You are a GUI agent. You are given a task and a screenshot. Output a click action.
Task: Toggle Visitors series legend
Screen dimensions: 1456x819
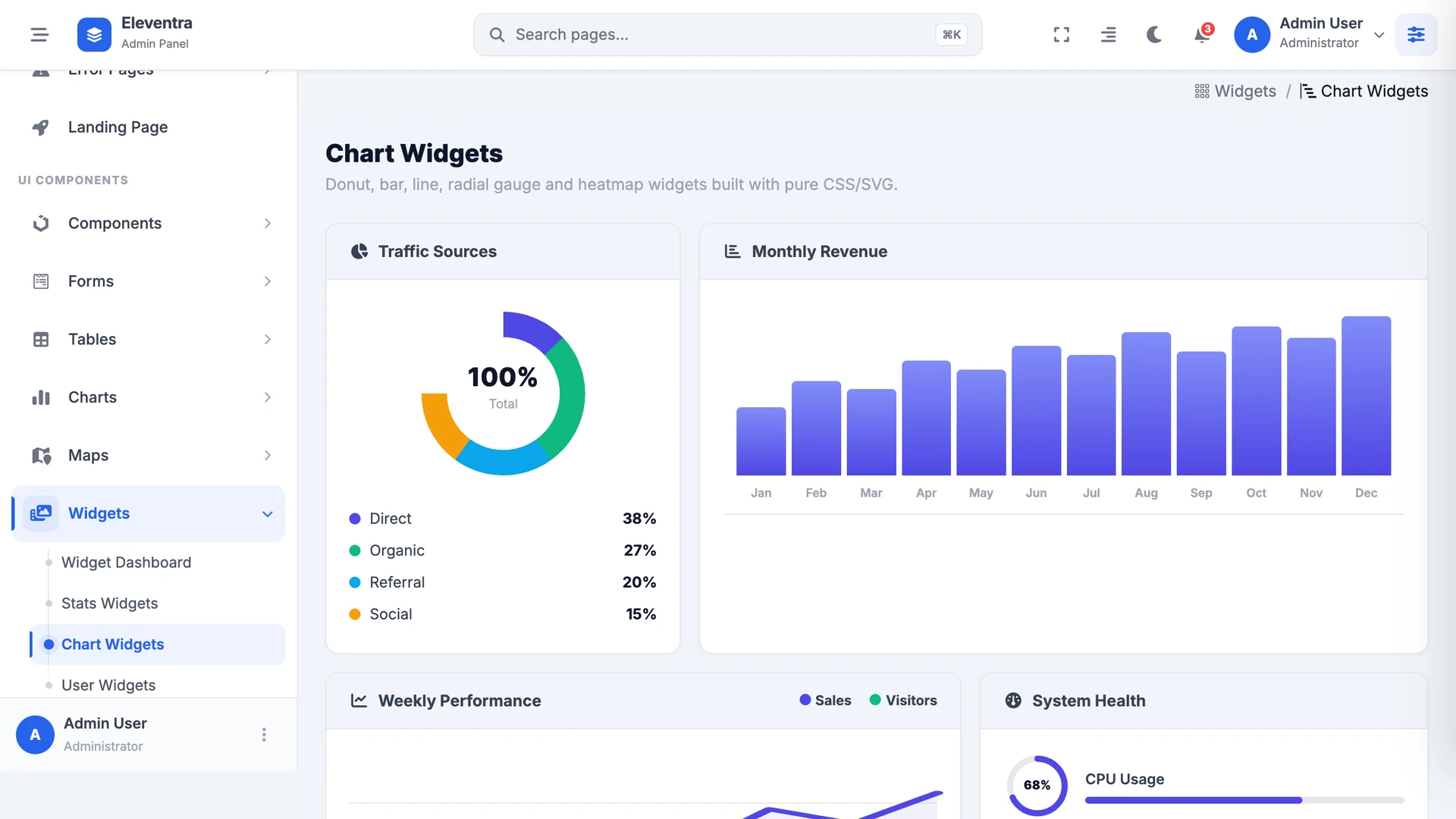(902, 700)
